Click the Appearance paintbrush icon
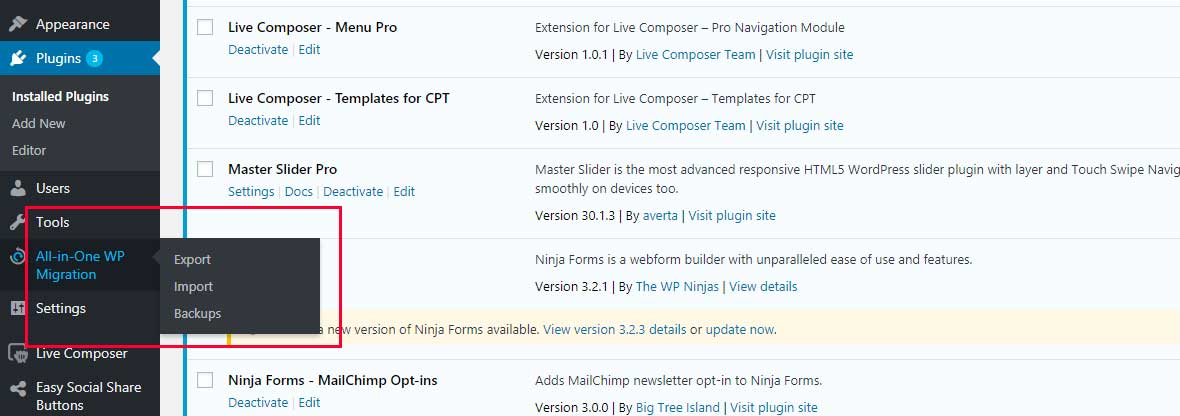Image resolution: width=1180 pixels, height=416 pixels. (18, 24)
